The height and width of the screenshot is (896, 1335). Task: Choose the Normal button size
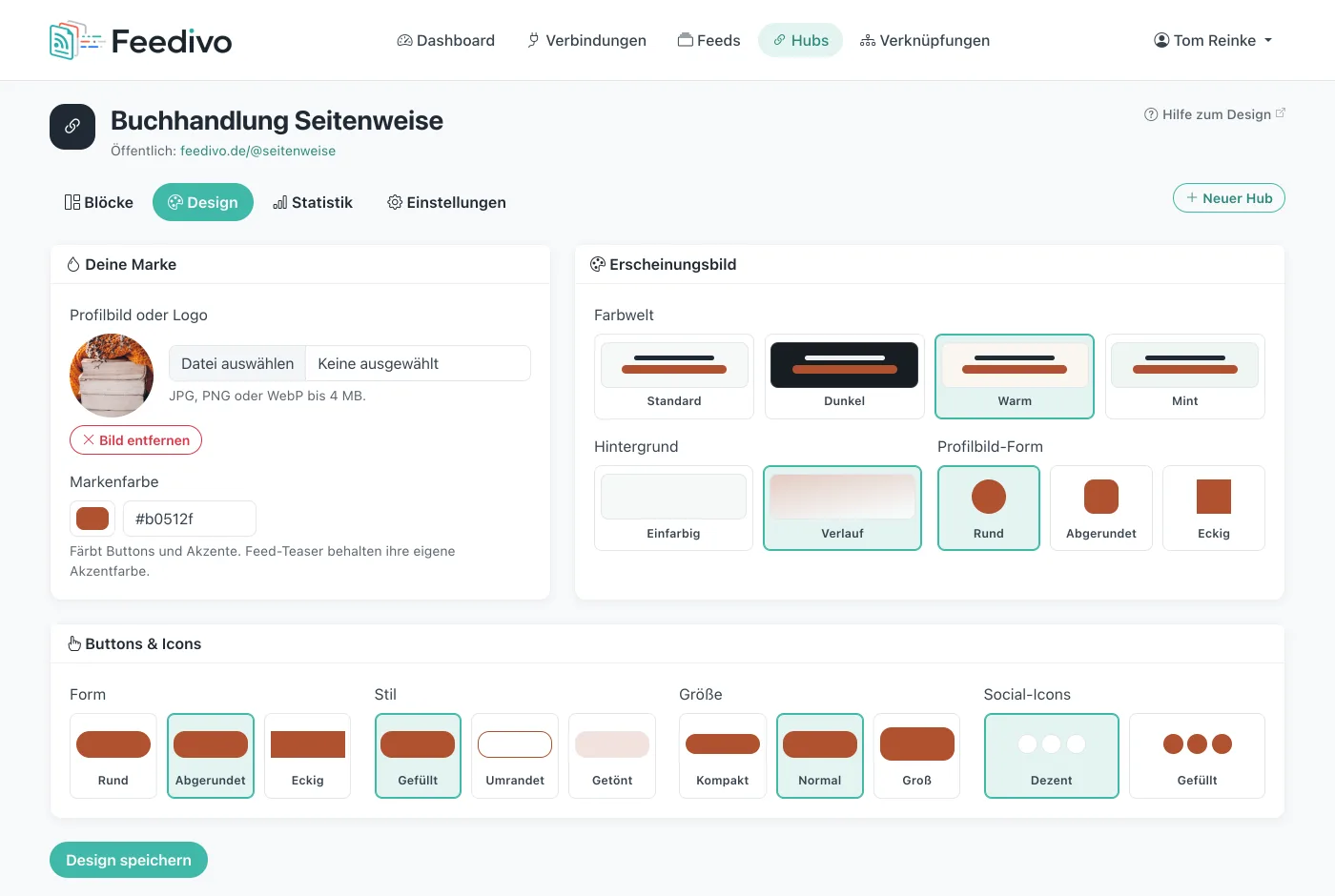tap(820, 756)
